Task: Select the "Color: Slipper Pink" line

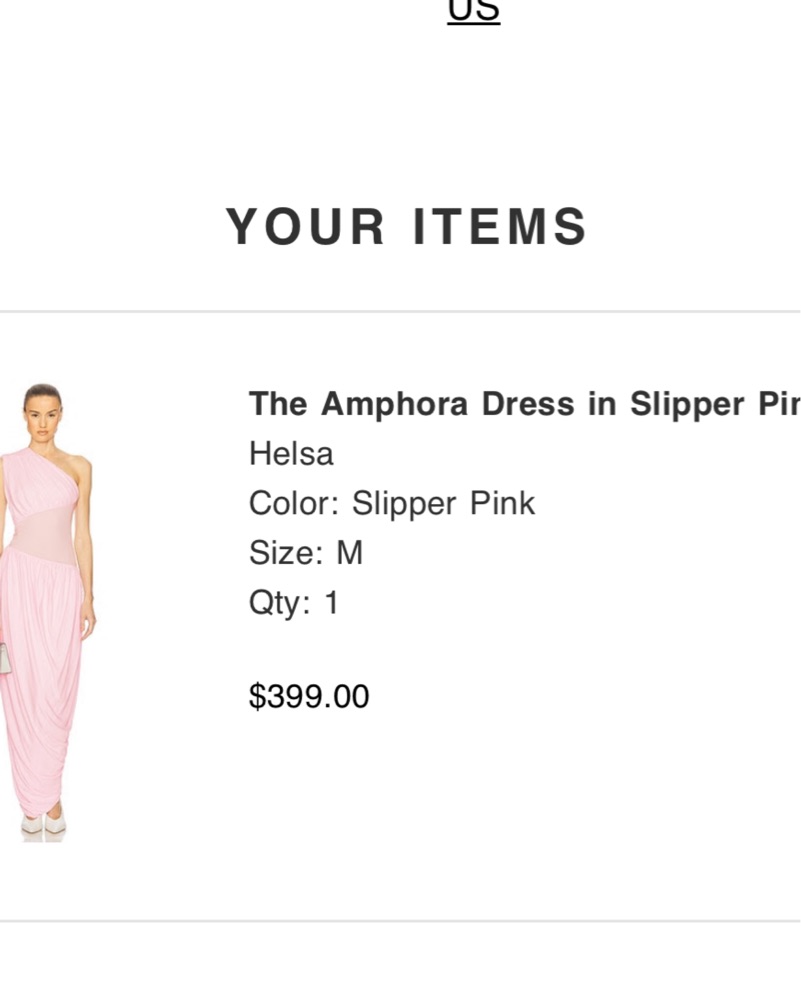Action: (392, 503)
